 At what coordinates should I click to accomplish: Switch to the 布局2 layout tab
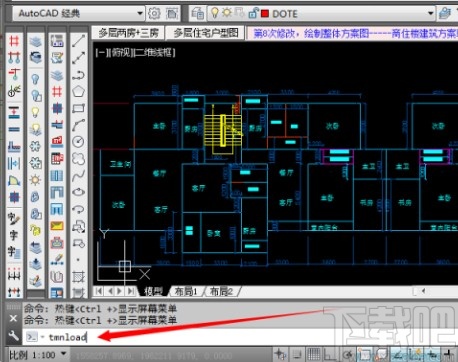tap(221, 292)
